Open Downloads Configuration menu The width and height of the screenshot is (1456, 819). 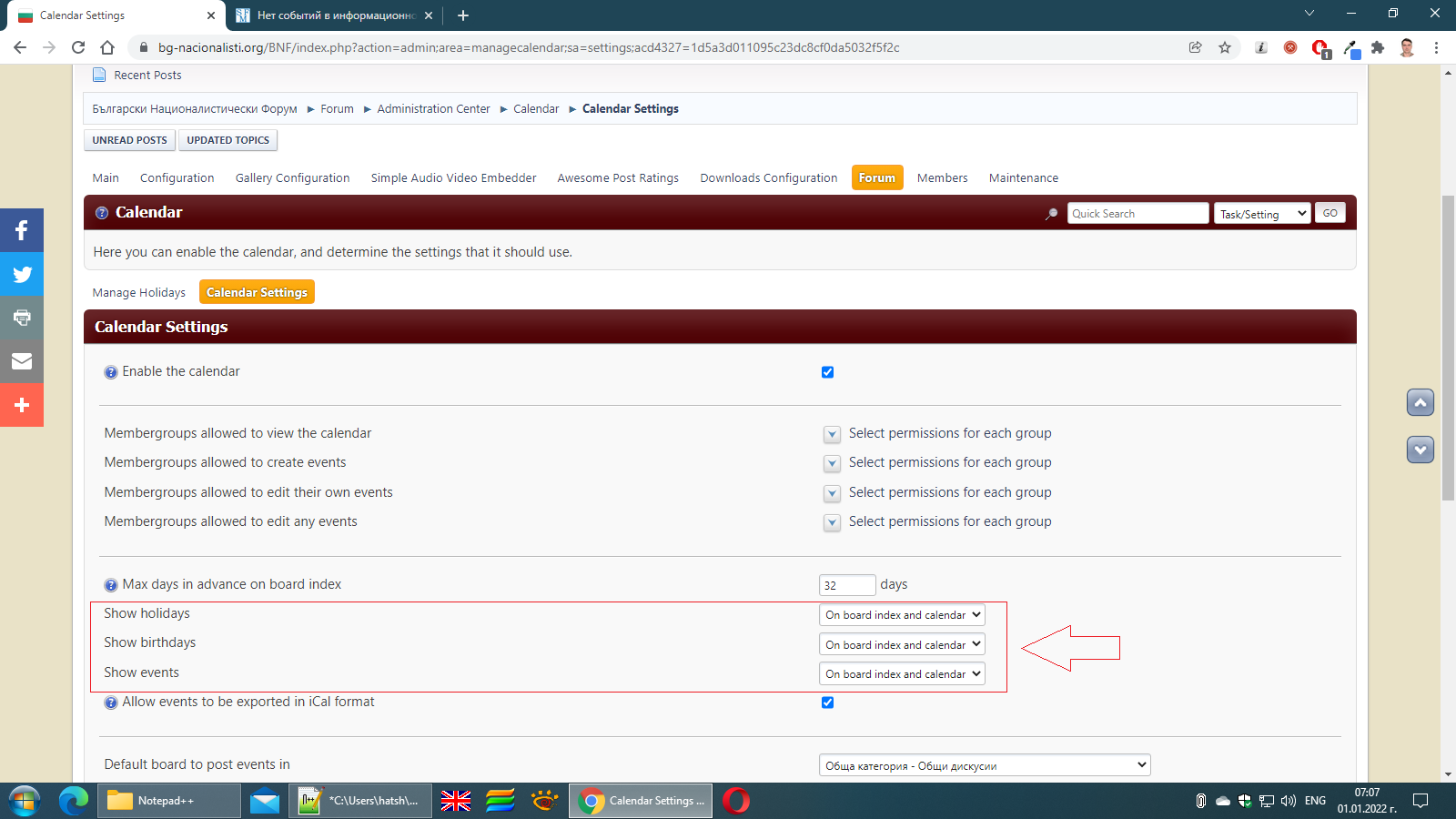769,177
